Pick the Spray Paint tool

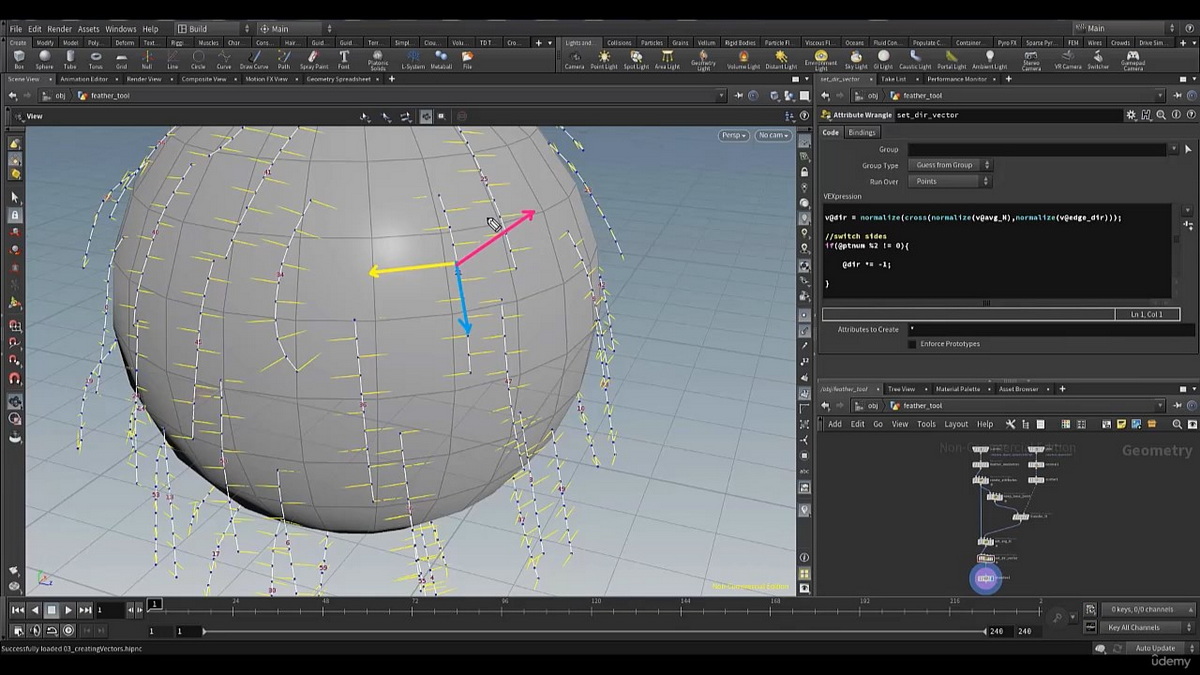coord(314,59)
